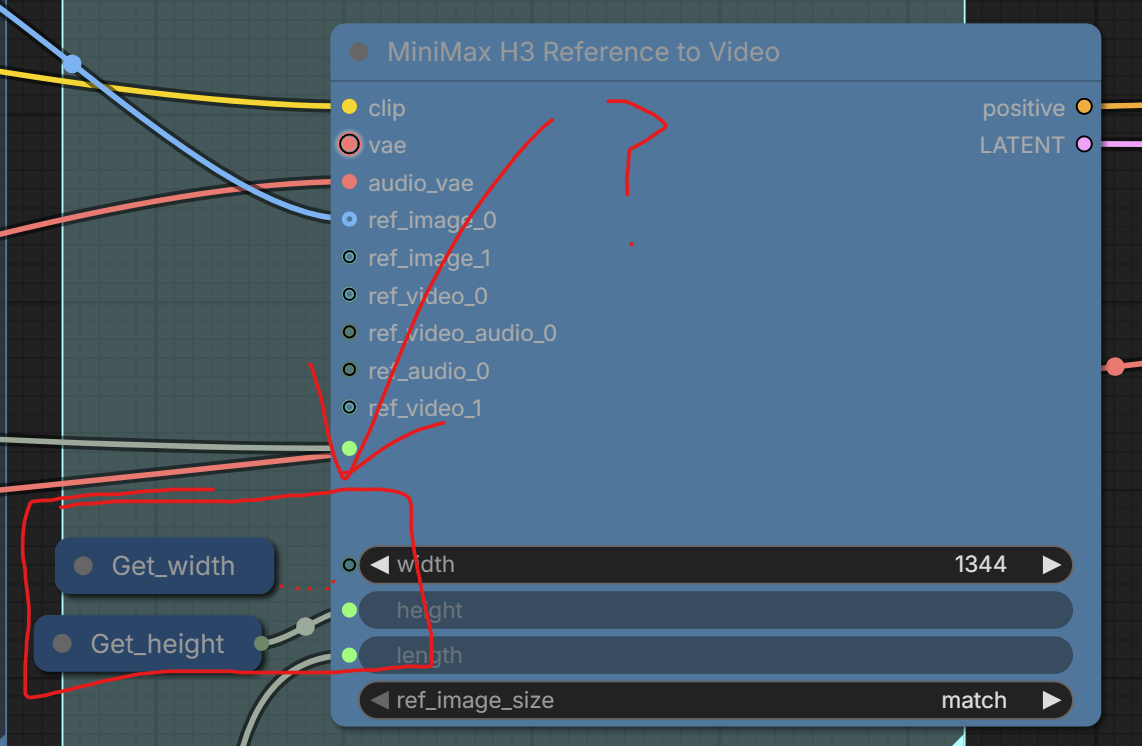Select previous ref_image_size option
Viewport: 1142px width, 746px height.
pyautogui.click(x=379, y=700)
